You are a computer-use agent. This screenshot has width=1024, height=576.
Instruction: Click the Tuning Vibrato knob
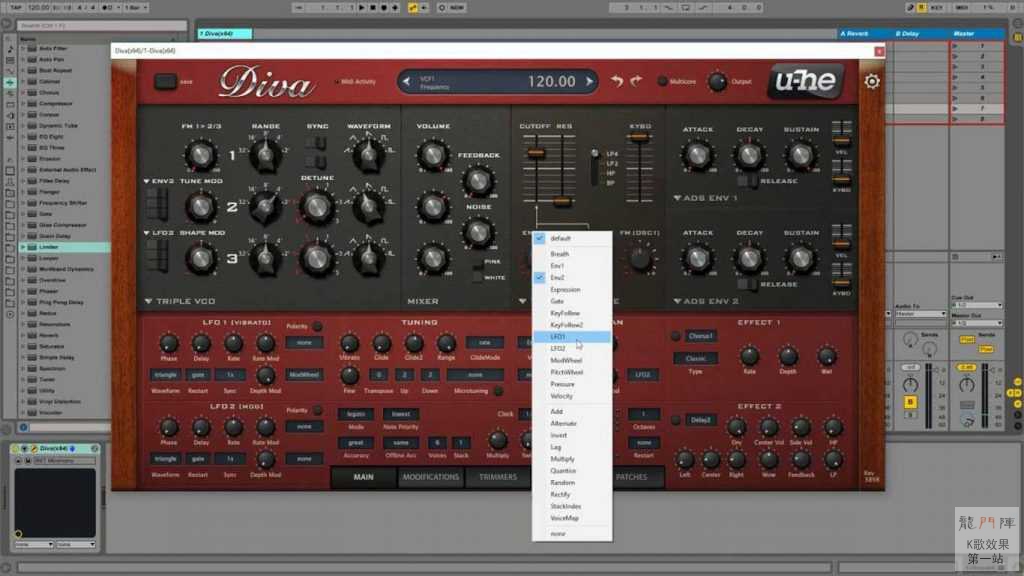tap(349, 343)
